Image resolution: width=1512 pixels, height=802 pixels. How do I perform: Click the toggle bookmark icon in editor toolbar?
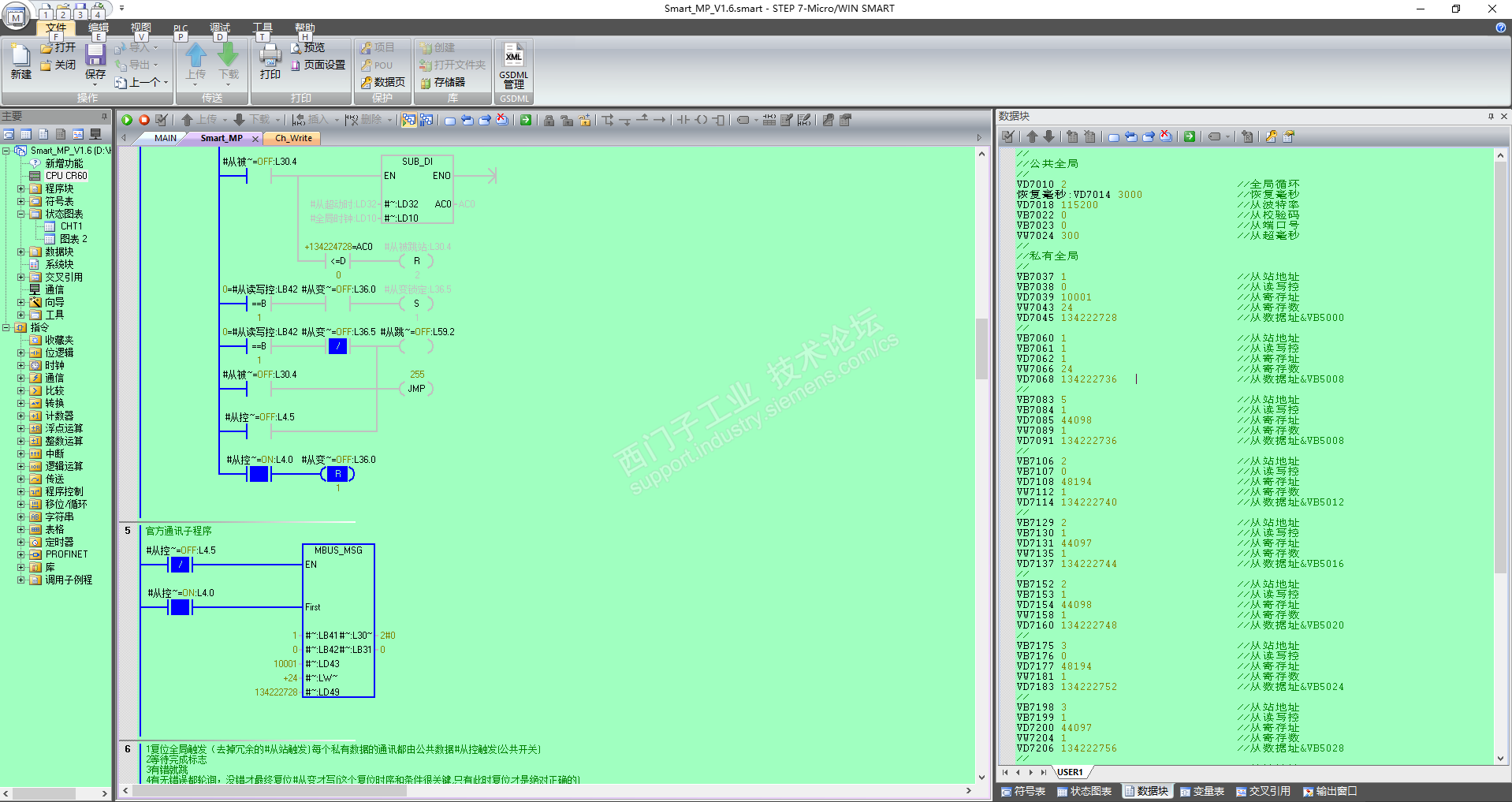450,120
